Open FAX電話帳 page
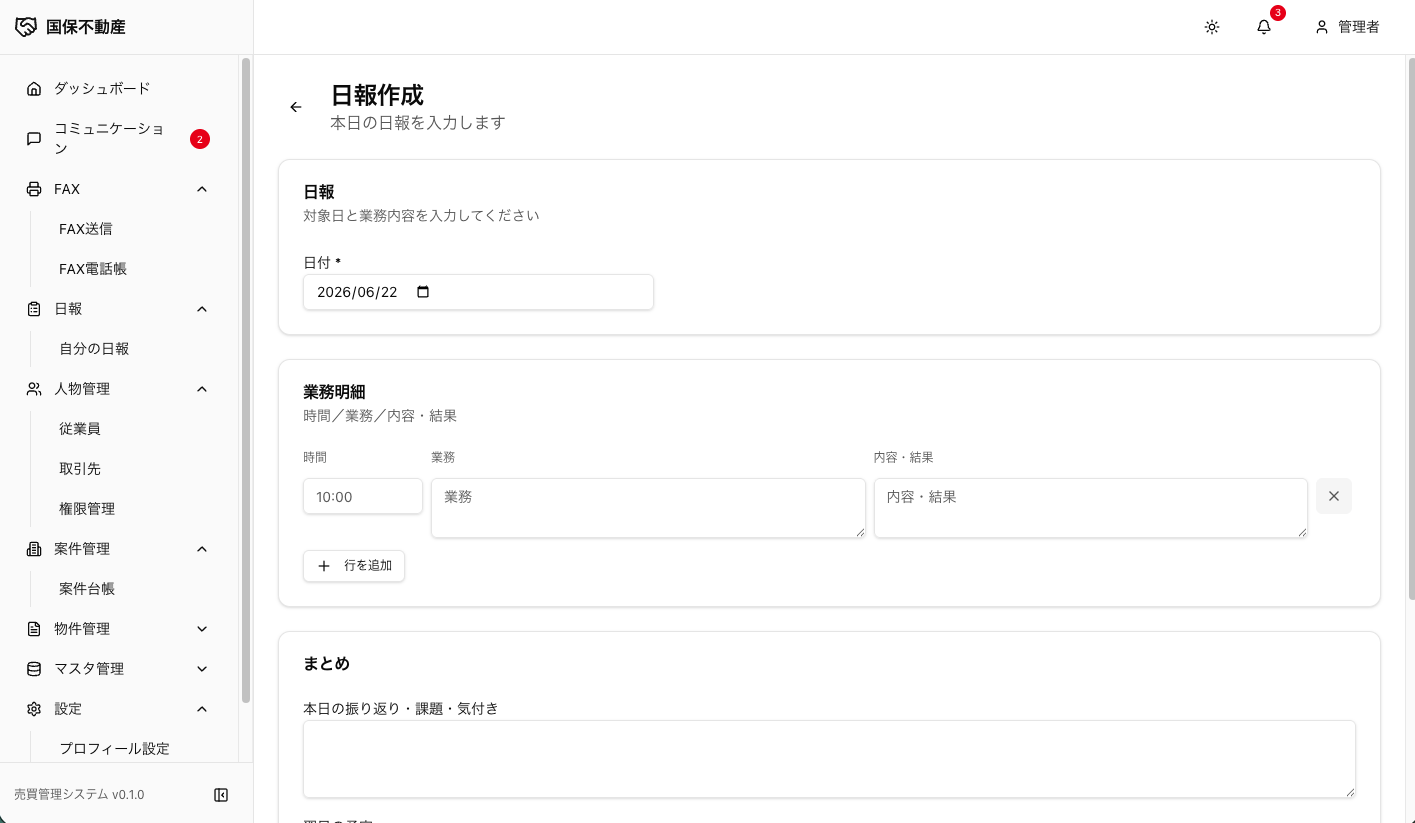Image resolution: width=1415 pixels, height=823 pixels. point(93,269)
